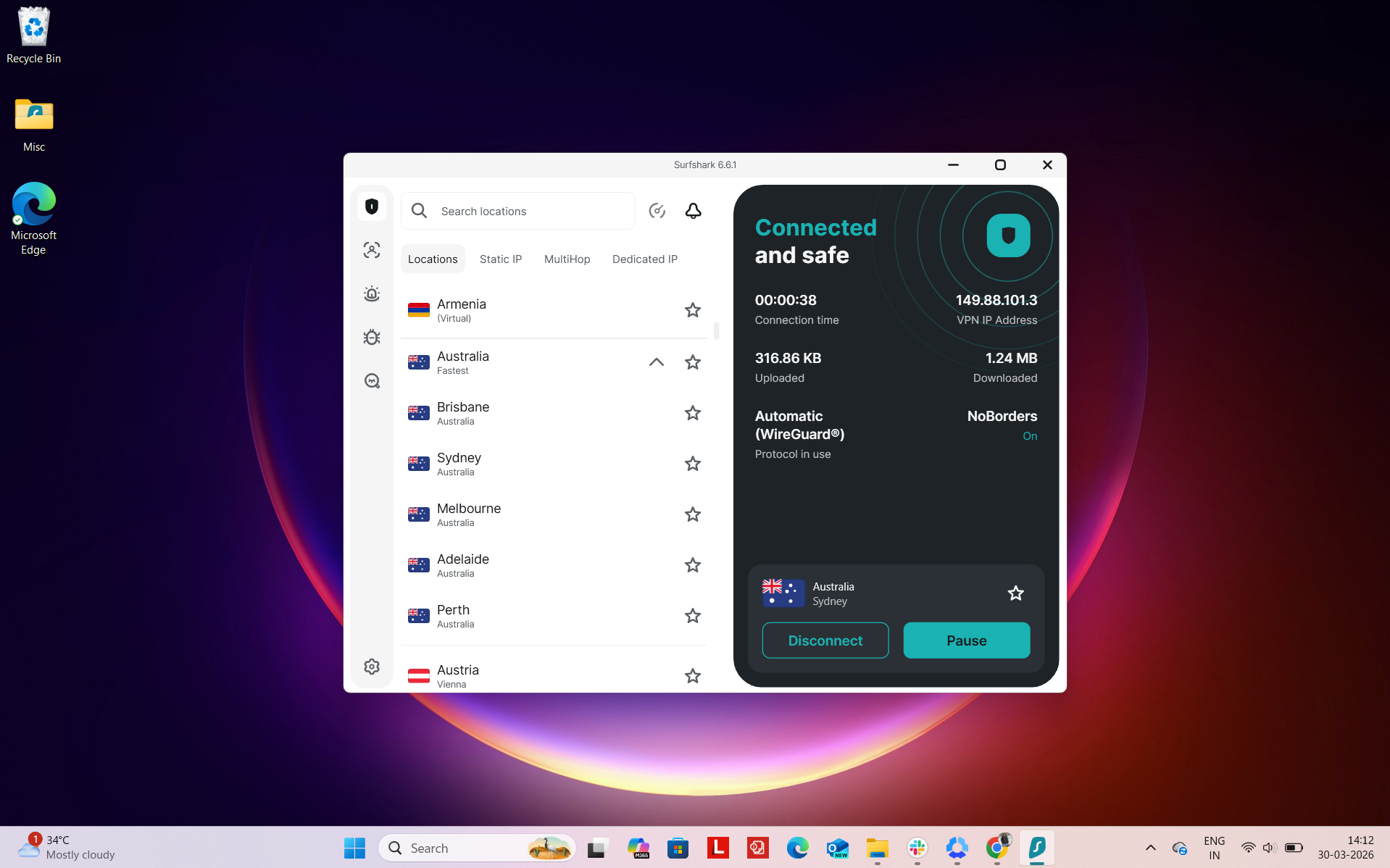Select the Alternative ID sidebar icon
Screen dimensions: 1390x868
[371, 250]
